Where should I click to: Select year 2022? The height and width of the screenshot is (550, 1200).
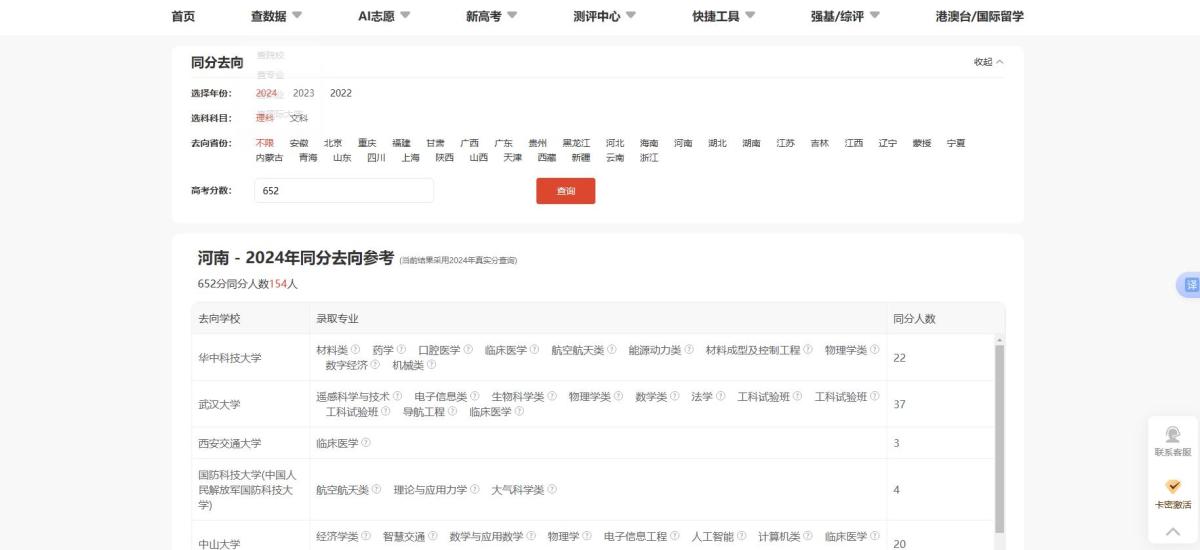pos(341,93)
